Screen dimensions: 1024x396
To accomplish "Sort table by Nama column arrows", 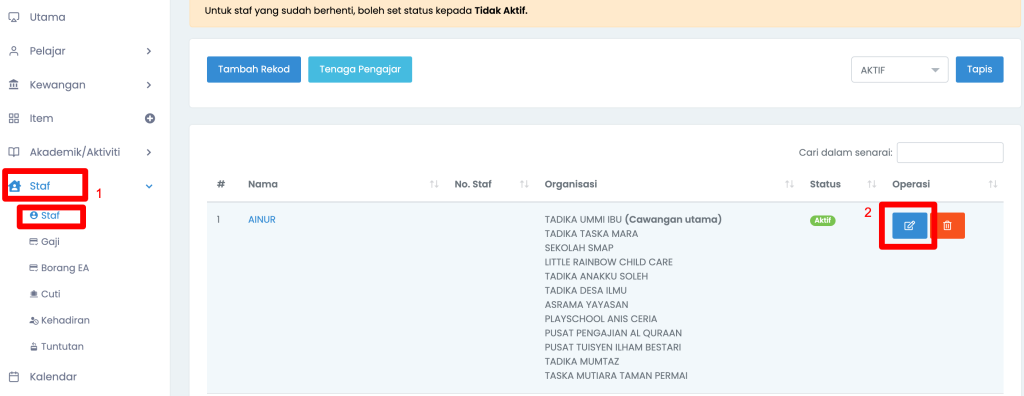I will [434, 184].
